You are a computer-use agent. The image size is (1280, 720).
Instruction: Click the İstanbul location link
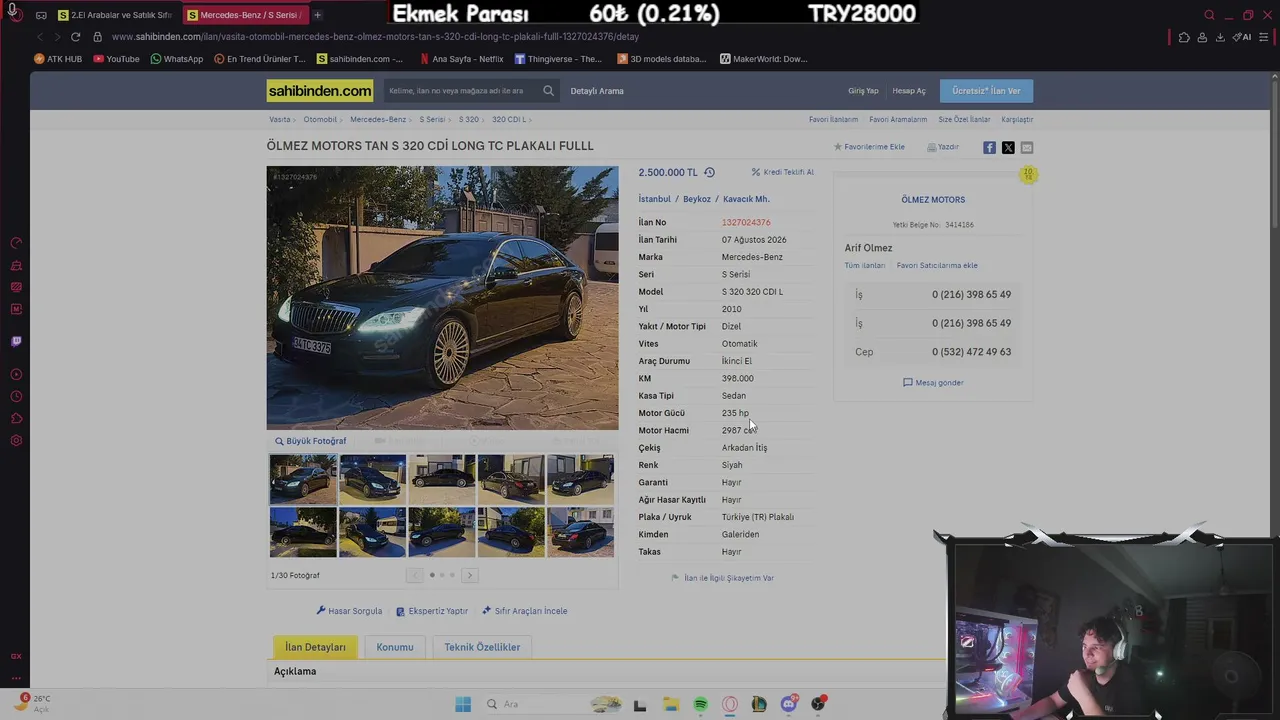(655, 199)
